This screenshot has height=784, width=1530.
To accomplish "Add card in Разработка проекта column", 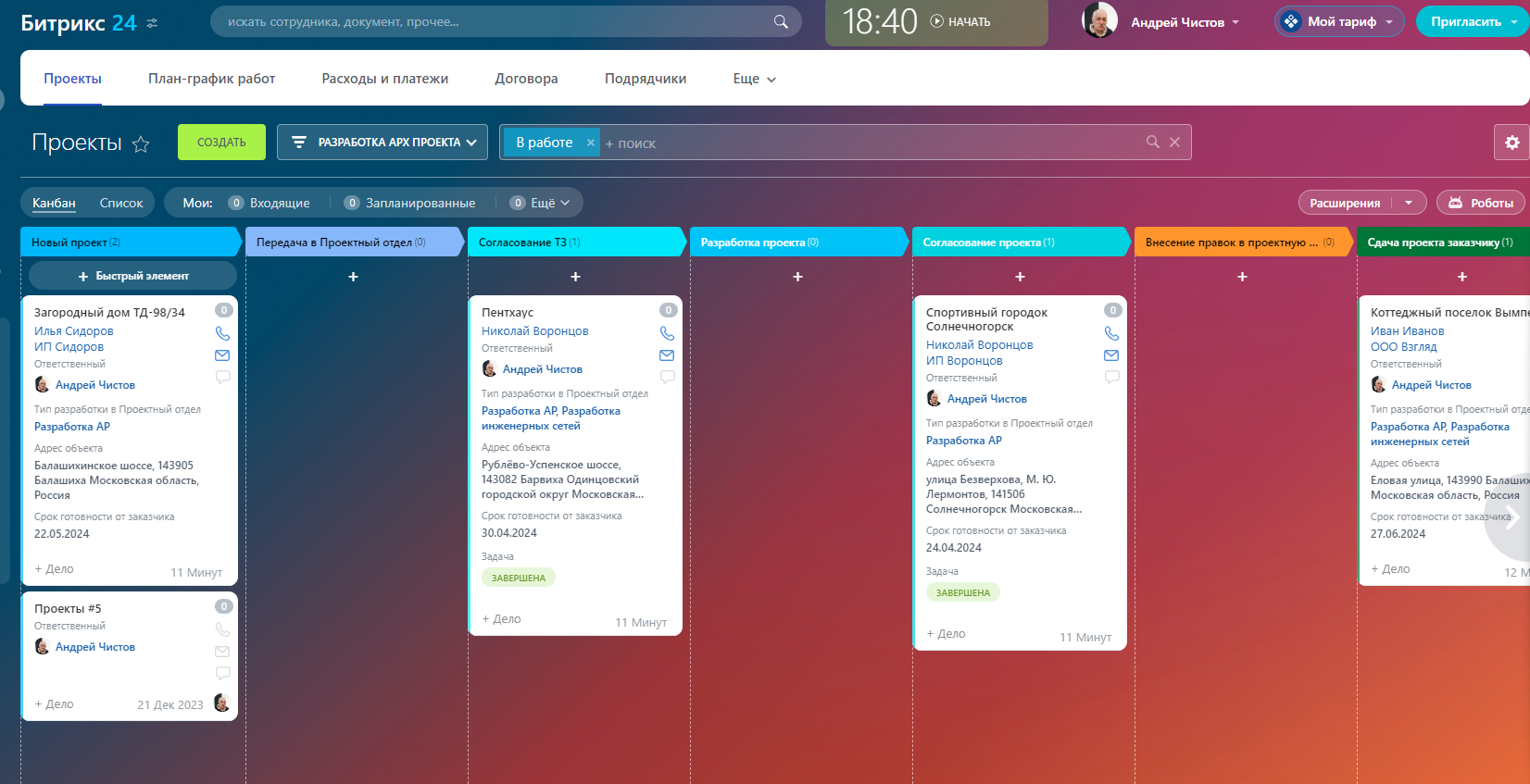I will pyautogui.click(x=797, y=277).
